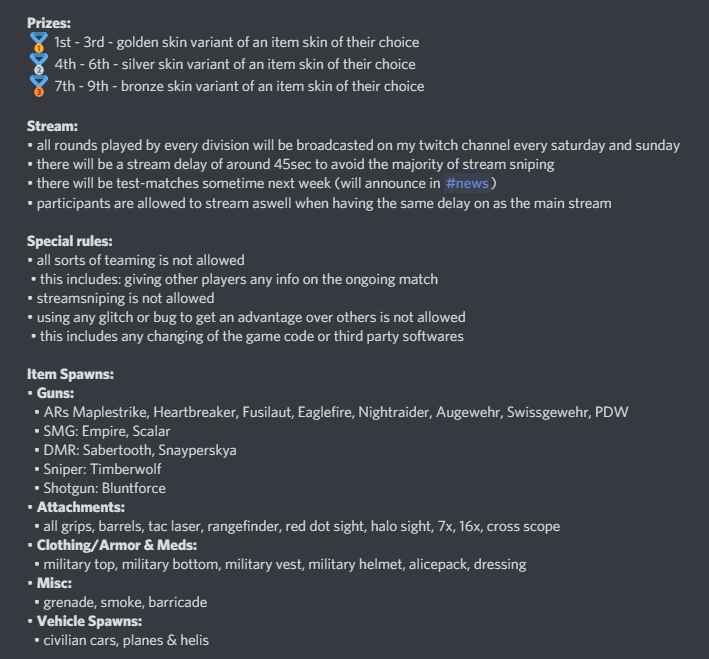Click the Misc subheading
The width and height of the screenshot is (709, 659).
coord(55,583)
